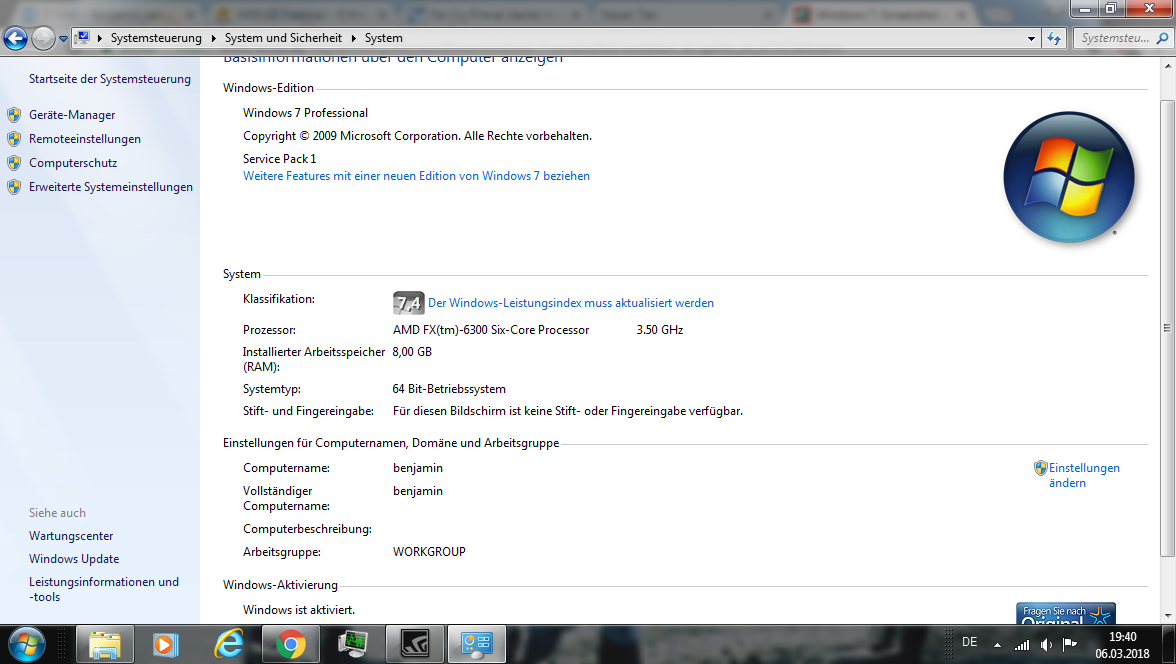Select the processor text AMD FX(tm)-6300
The height and width of the screenshot is (664, 1176).
coord(491,330)
